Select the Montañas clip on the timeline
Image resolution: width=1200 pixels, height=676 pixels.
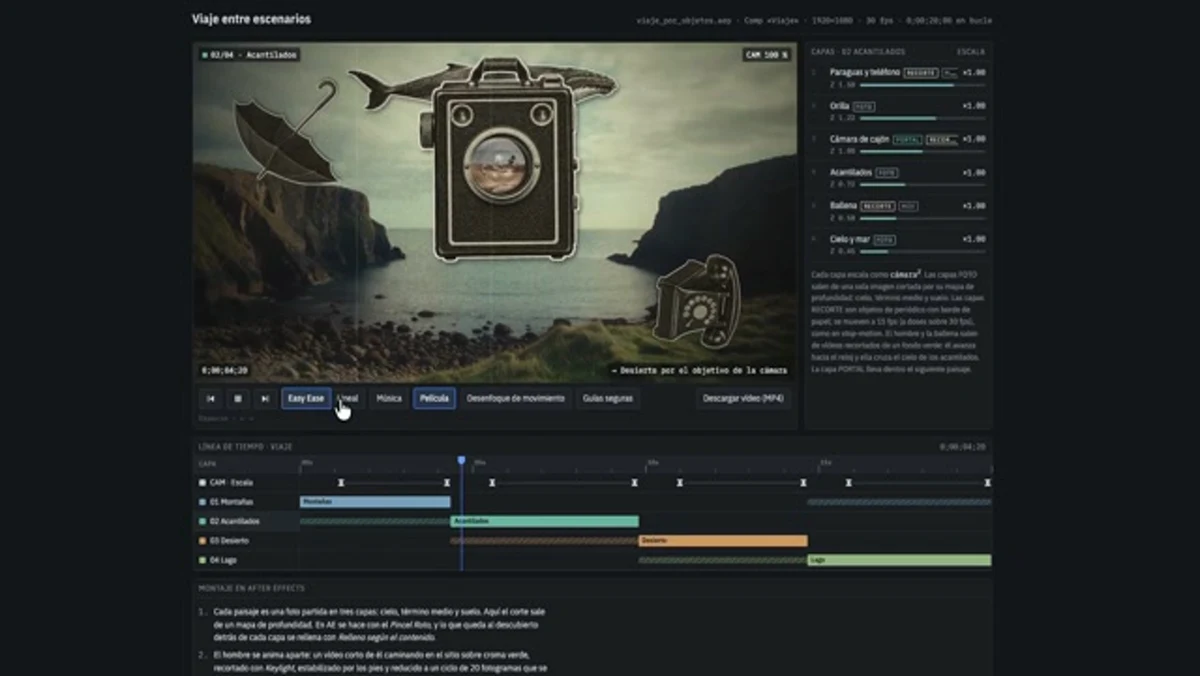click(375, 502)
